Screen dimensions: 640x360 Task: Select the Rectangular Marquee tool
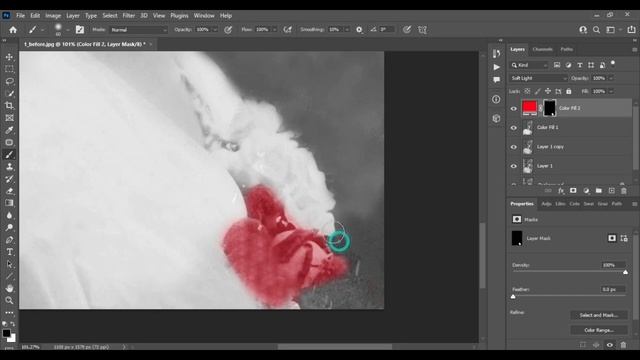[9, 69]
